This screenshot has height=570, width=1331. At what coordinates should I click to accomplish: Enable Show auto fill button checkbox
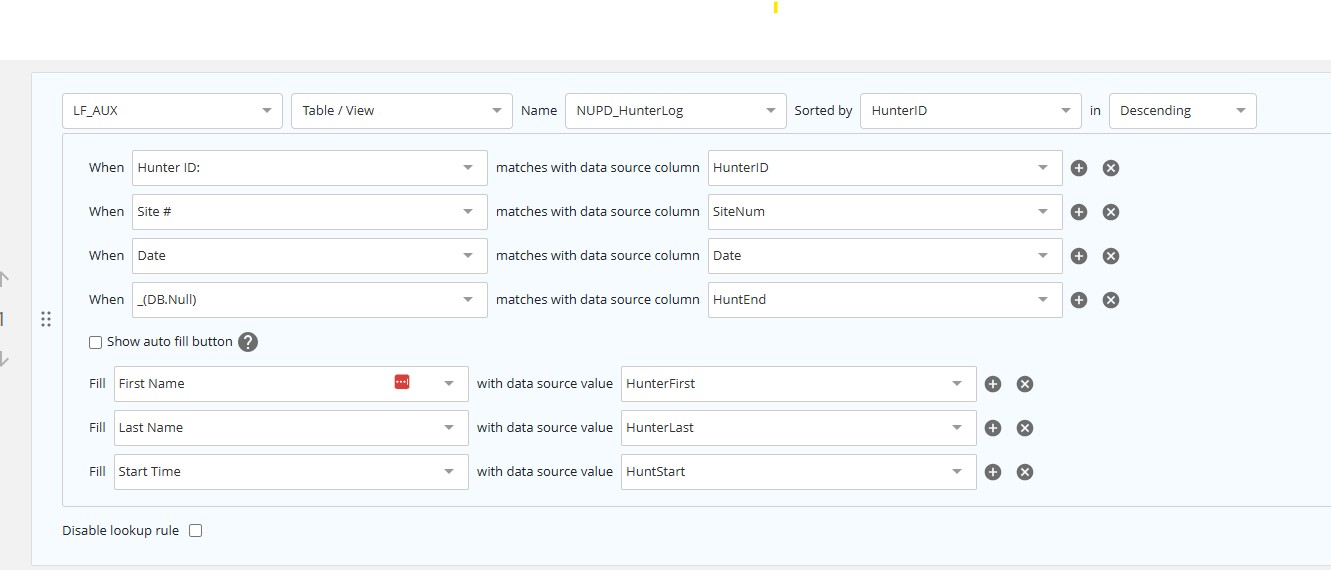(96, 342)
